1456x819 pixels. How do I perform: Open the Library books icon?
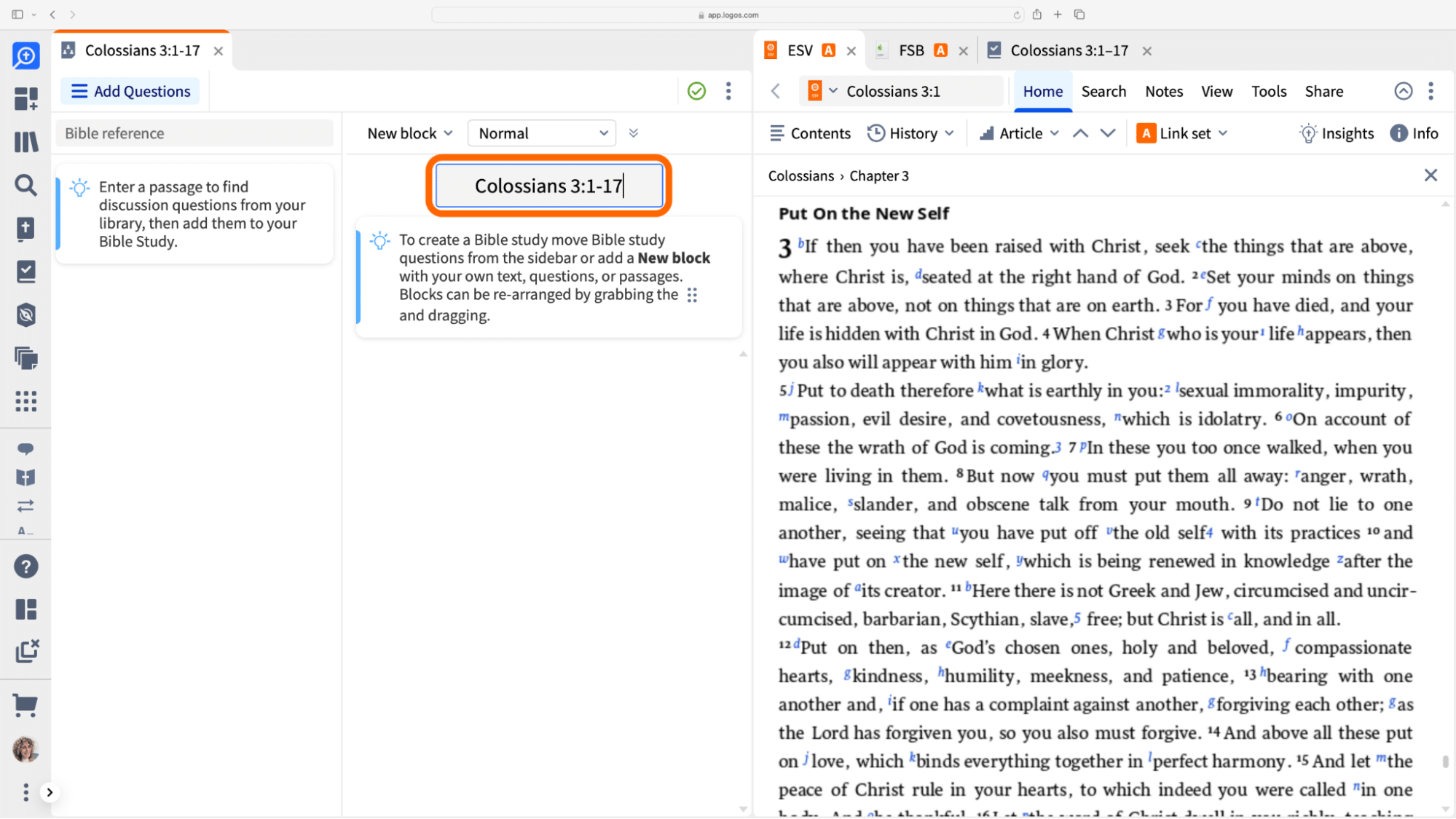[25, 142]
